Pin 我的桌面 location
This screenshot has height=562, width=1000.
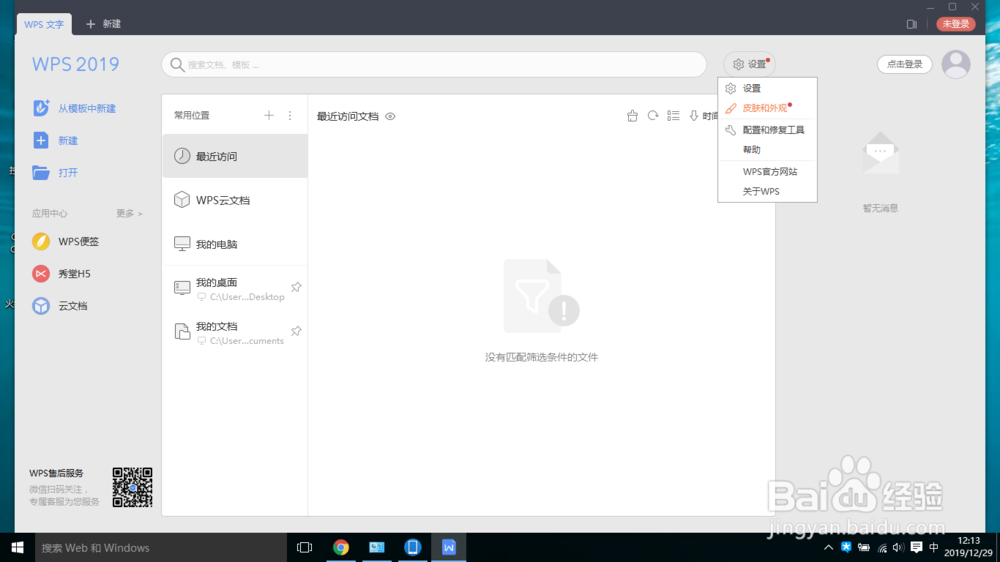(x=296, y=287)
